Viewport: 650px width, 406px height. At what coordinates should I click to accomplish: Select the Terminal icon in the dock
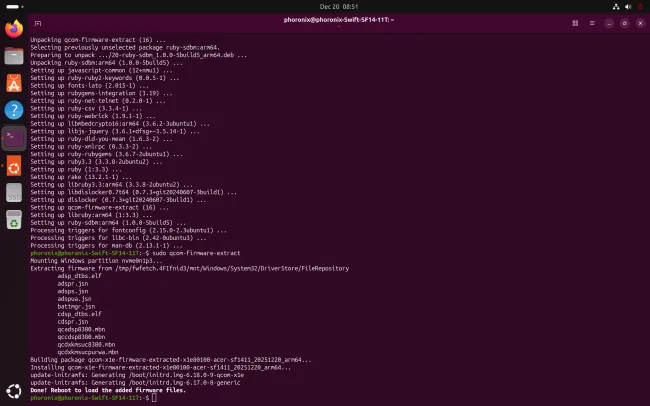coord(14,137)
